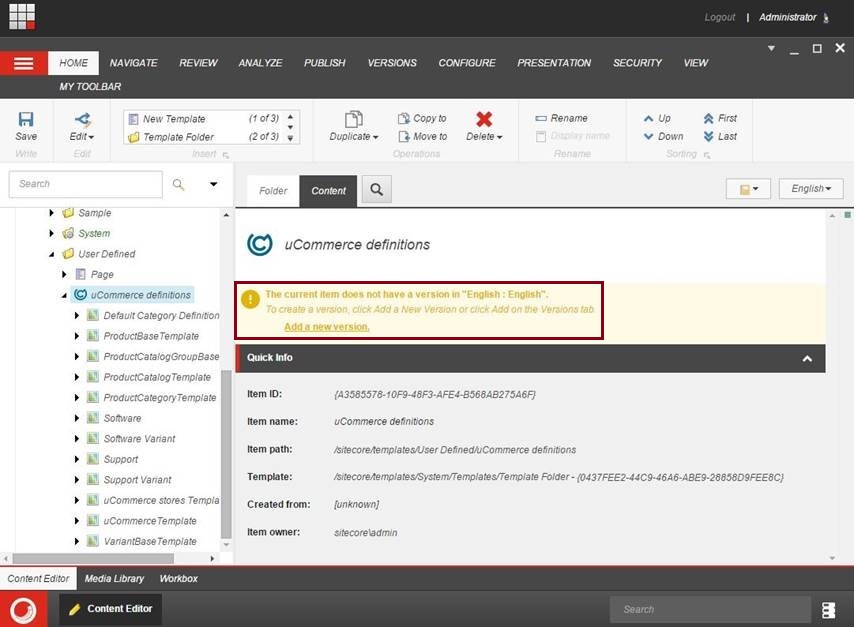Collapse the User Defined folder
This screenshot has width=854, height=627.
click(52, 254)
